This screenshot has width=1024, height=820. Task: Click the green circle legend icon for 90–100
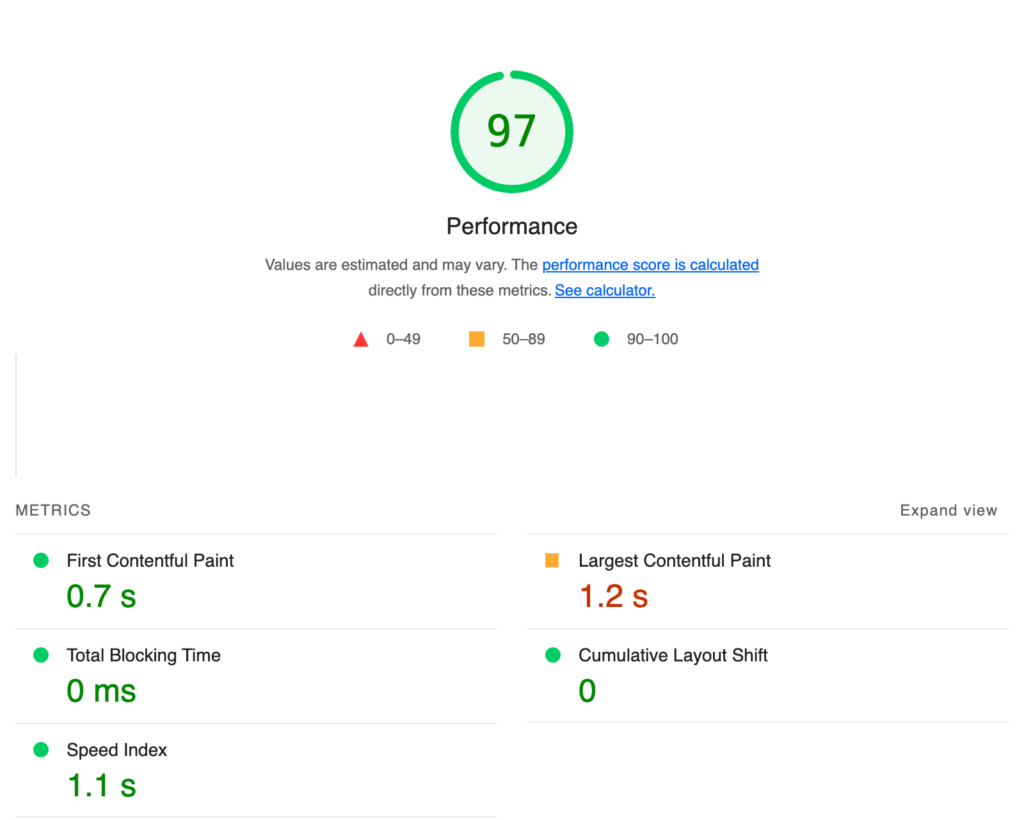pyautogui.click(x=601, y=339)
